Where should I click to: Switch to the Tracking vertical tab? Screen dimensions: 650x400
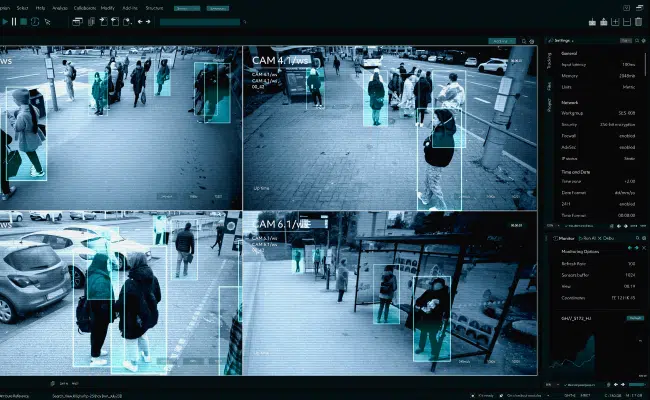click(549, 61)
